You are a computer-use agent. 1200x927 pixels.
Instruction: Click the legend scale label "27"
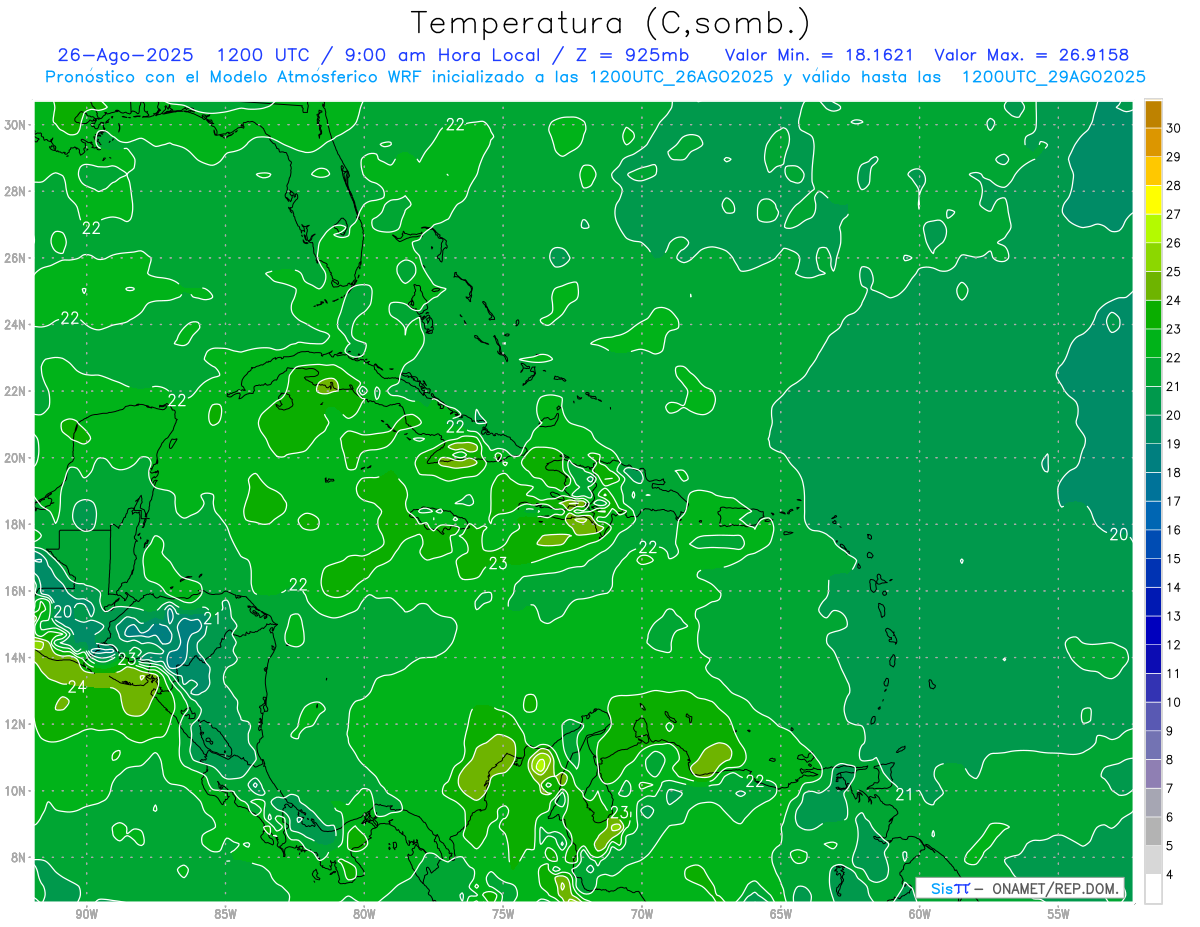click(1174, 214)
